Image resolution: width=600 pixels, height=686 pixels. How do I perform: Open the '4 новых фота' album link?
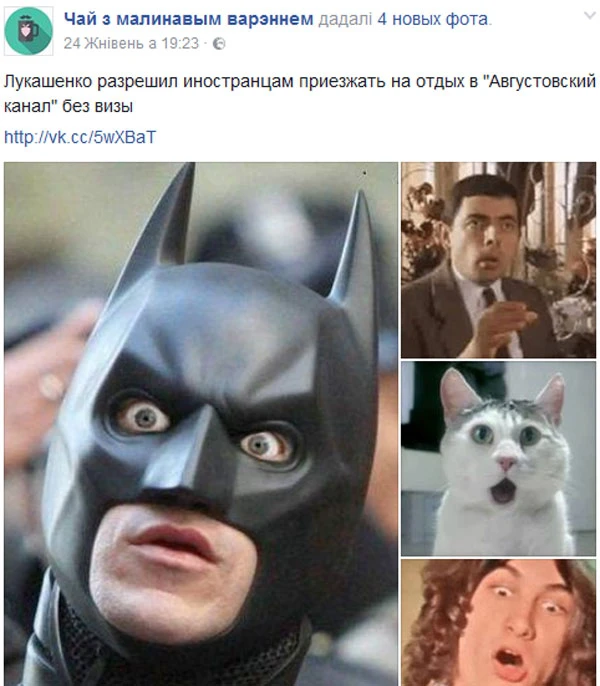[433, 19]
